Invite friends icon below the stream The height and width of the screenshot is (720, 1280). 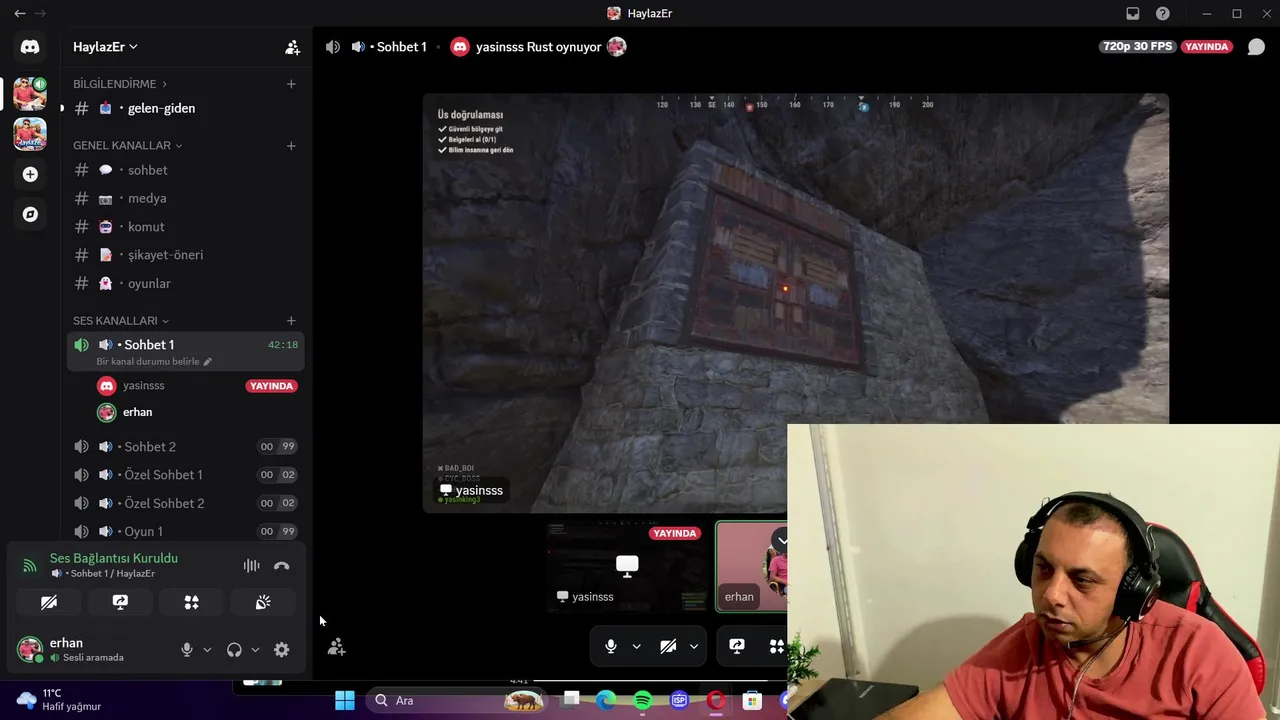click(x=336, y=647)
